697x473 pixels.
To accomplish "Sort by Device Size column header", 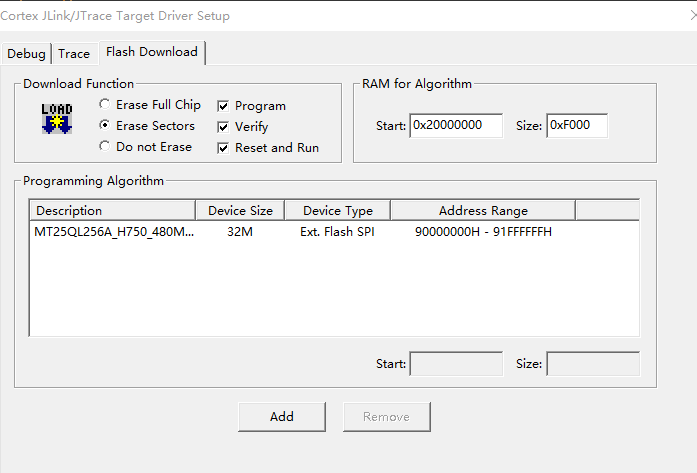I will coord(240,211).
